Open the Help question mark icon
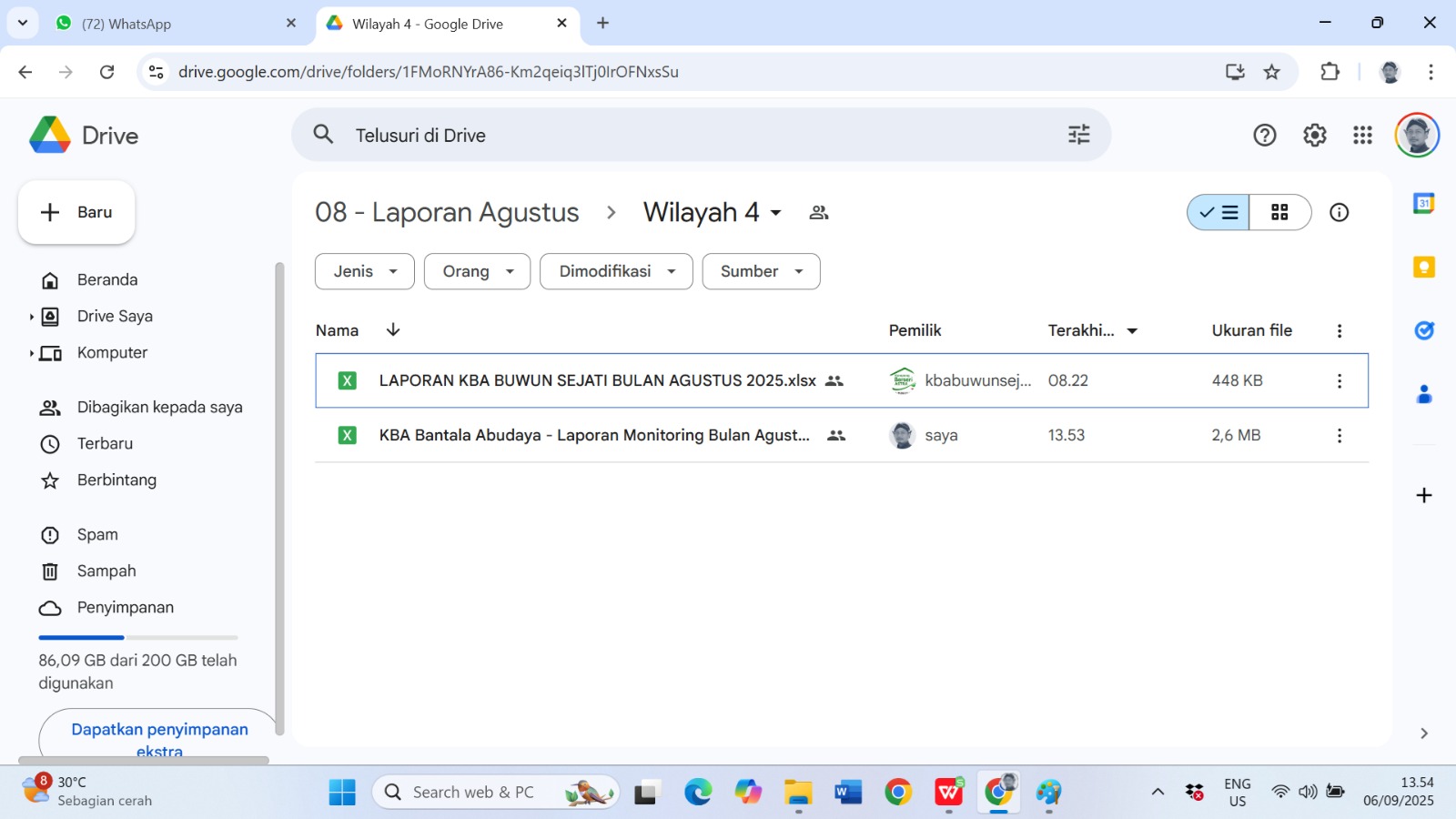 click(x=1264, y=136)
